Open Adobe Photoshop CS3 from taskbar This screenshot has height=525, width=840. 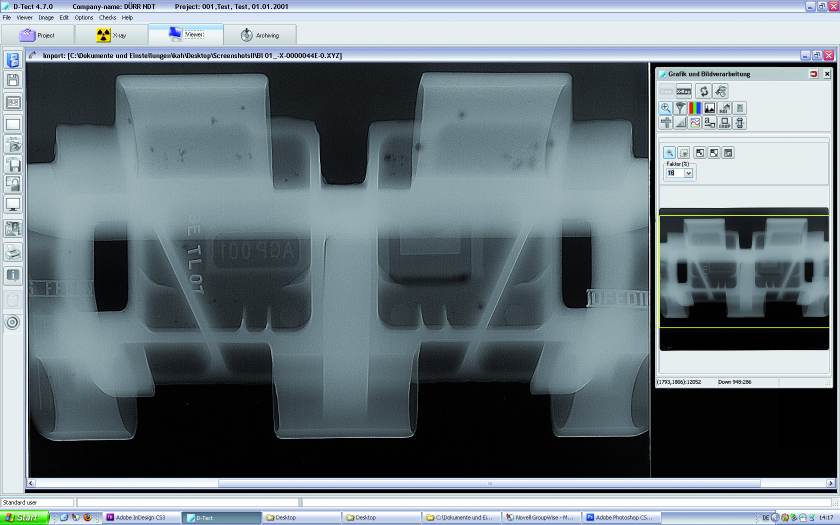622,517
